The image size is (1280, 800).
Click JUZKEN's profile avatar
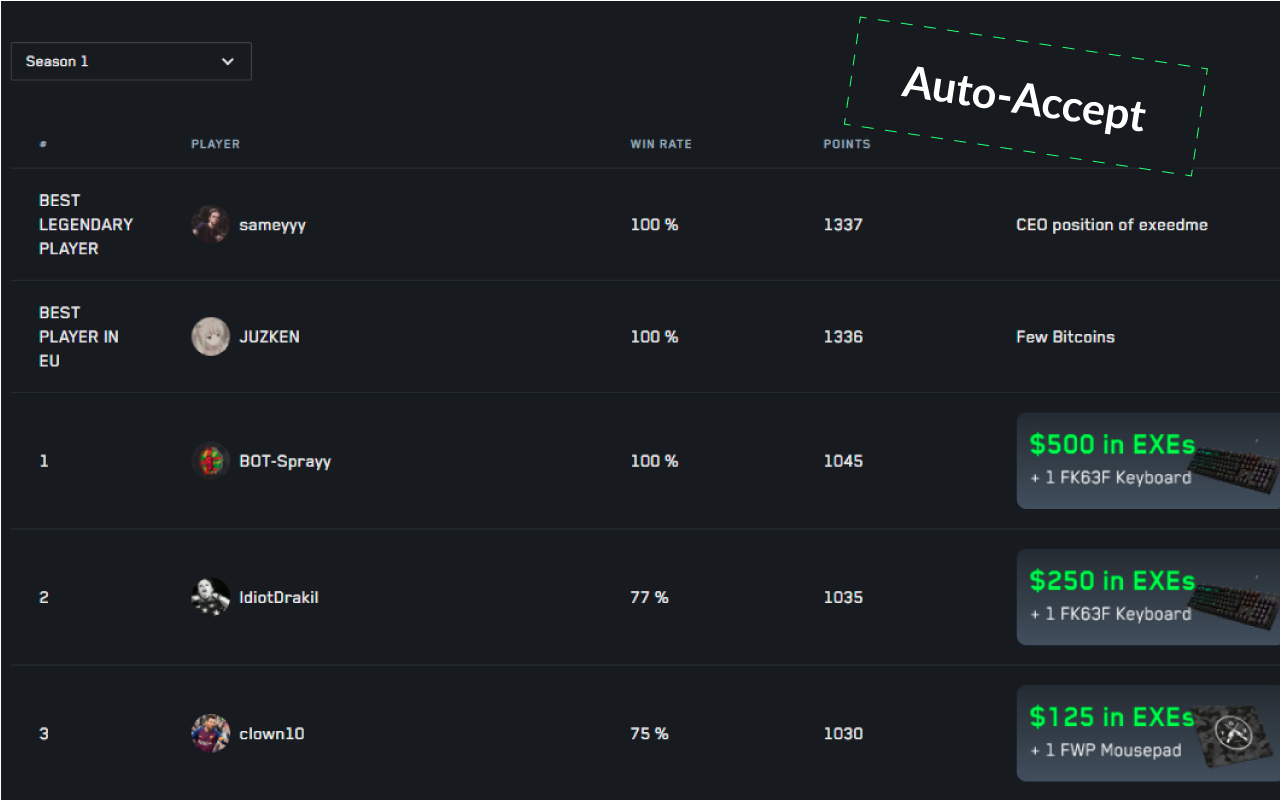click(x=210, y=337)
